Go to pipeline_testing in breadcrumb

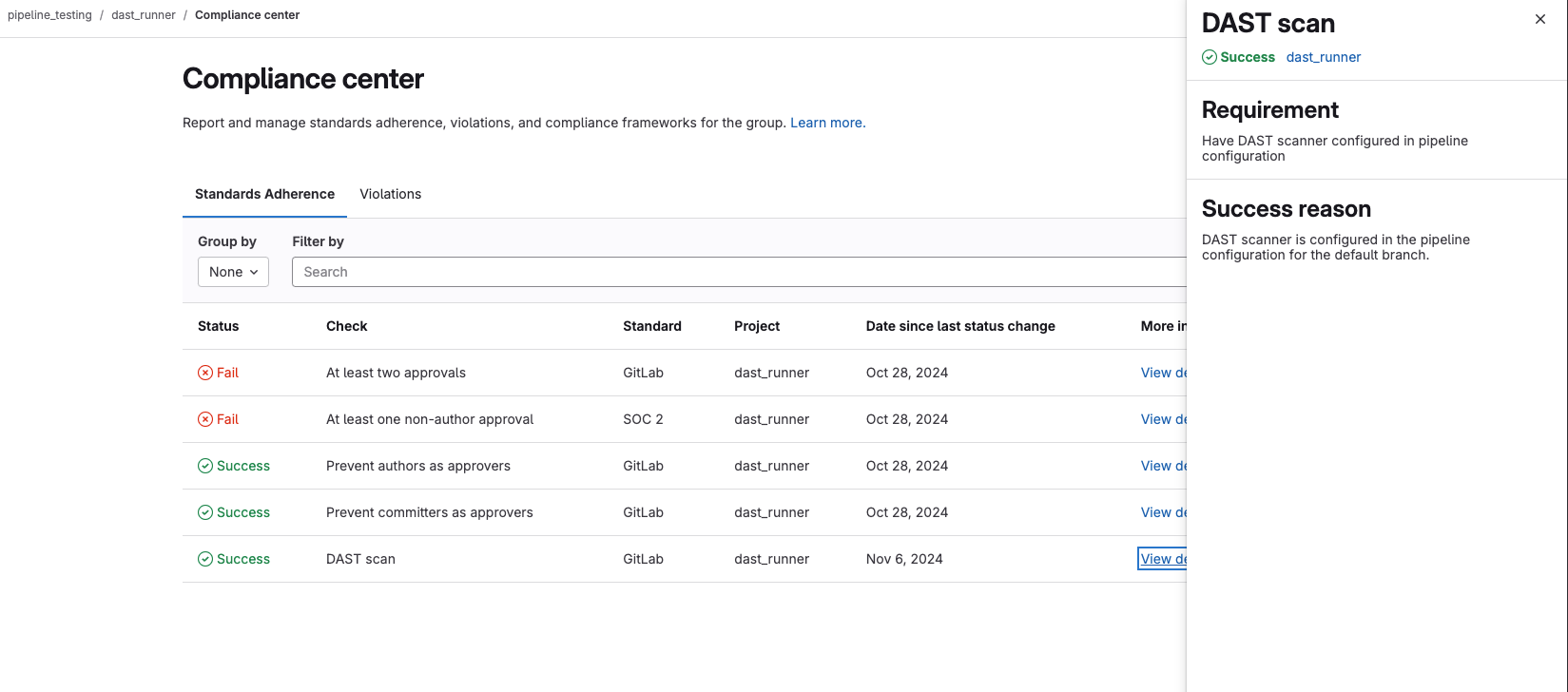(x=49, y=15)
